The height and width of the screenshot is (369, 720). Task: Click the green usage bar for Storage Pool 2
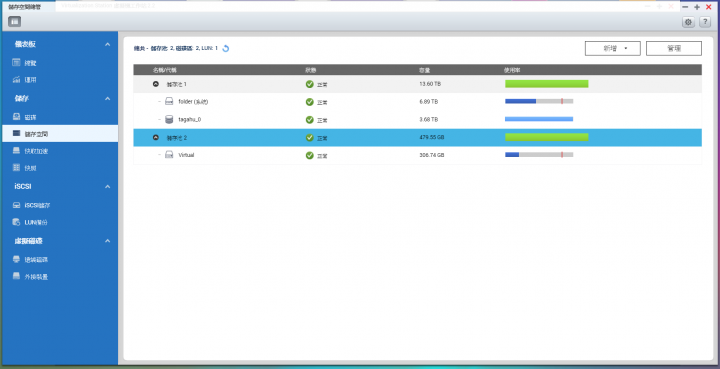(x=546, y=137)
